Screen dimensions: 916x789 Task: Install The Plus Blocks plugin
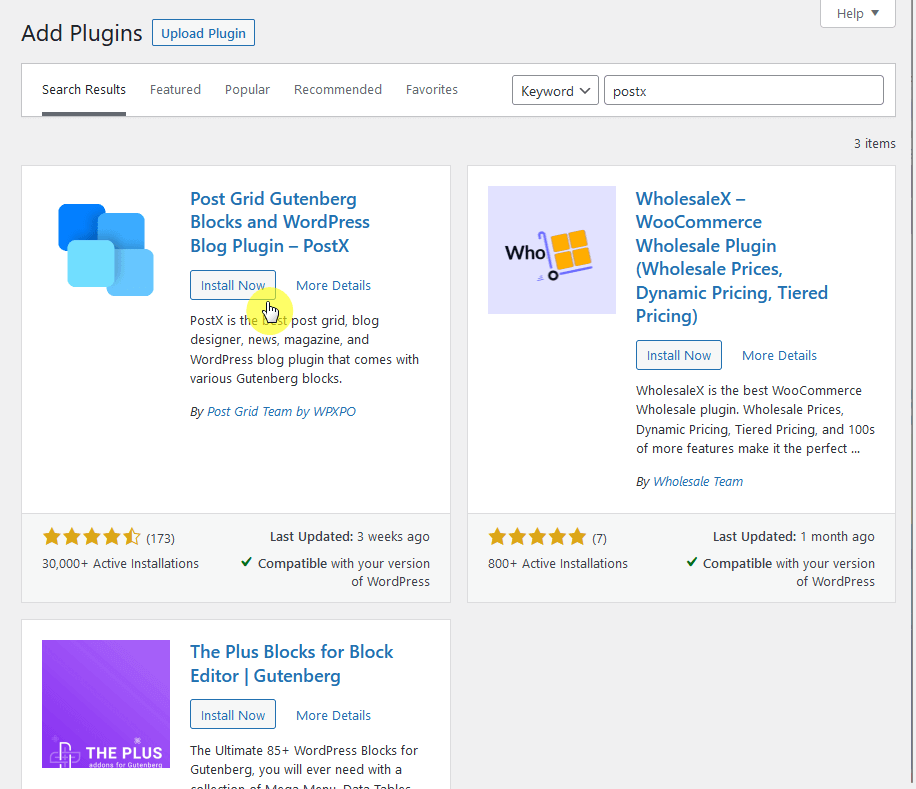tap(233, 715)
